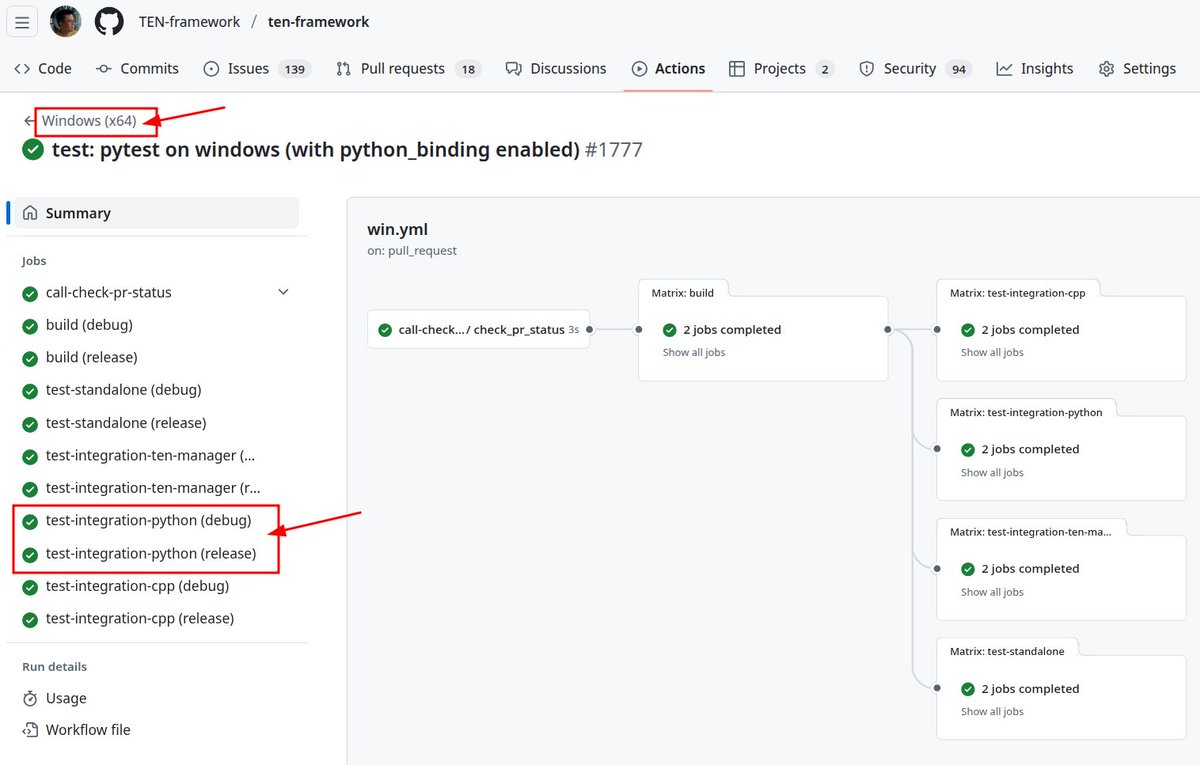
Task: Click the Settings gear icon
Action: (1106, 69)
